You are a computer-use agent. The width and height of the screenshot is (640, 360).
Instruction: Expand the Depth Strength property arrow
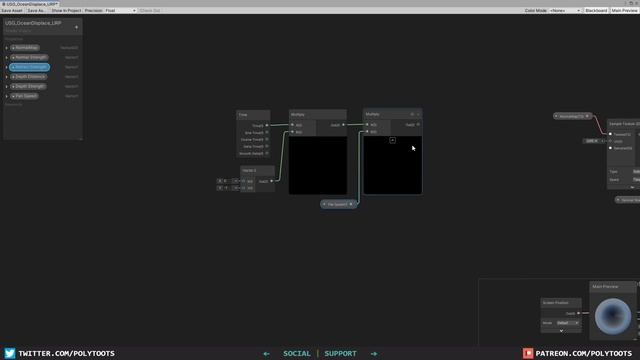pyautogui.click(x=7, y=87)
